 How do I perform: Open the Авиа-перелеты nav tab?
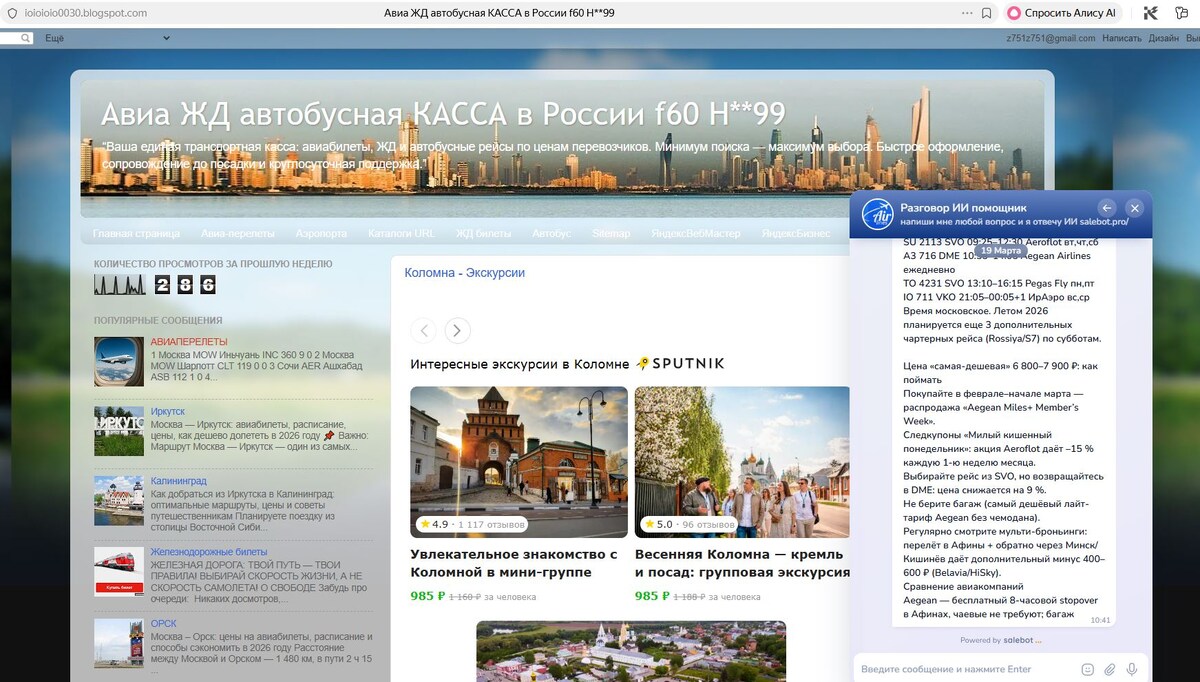tap(238, 233)
